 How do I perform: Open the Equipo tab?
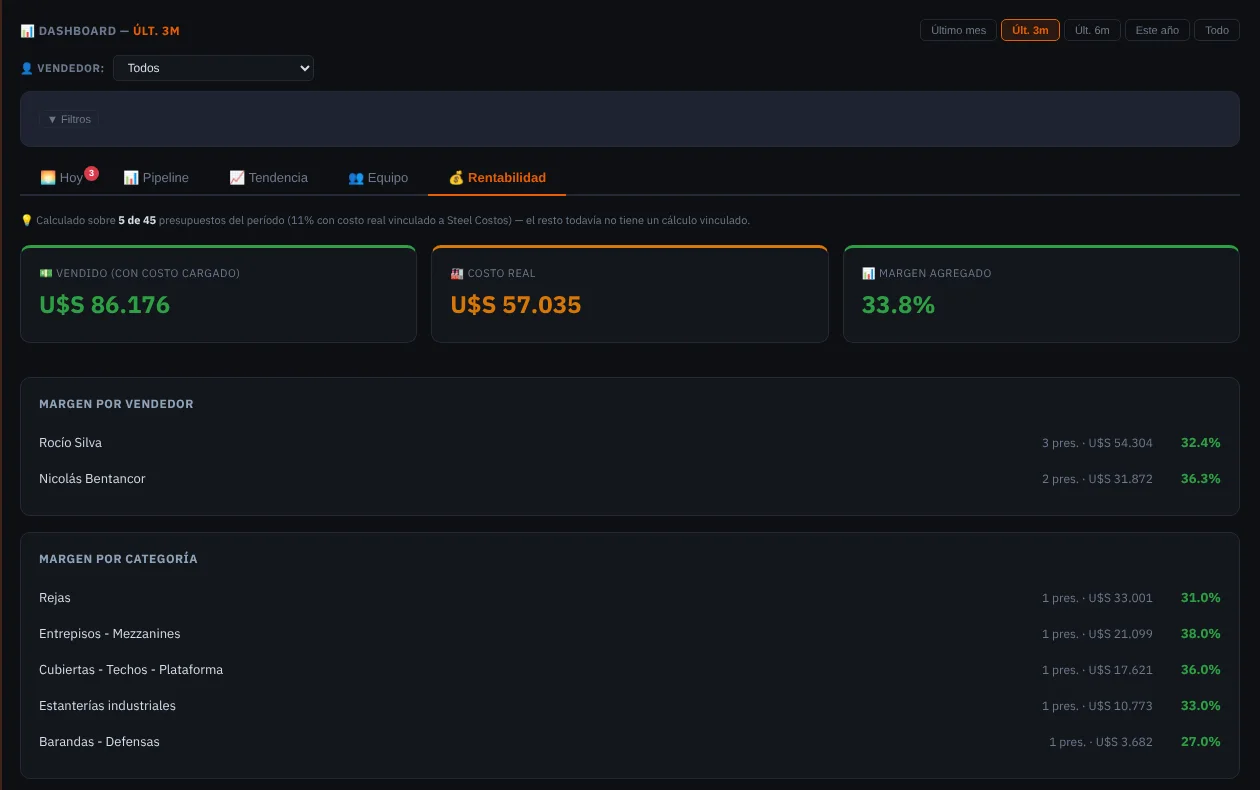tap(378, 177)
